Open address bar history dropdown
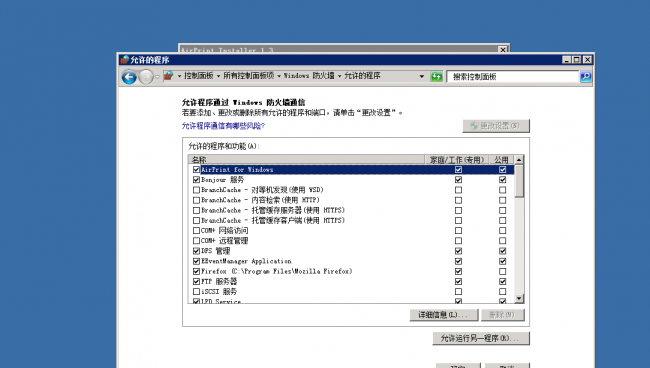Screen dimensions: 650x368 tap(422, 76)
